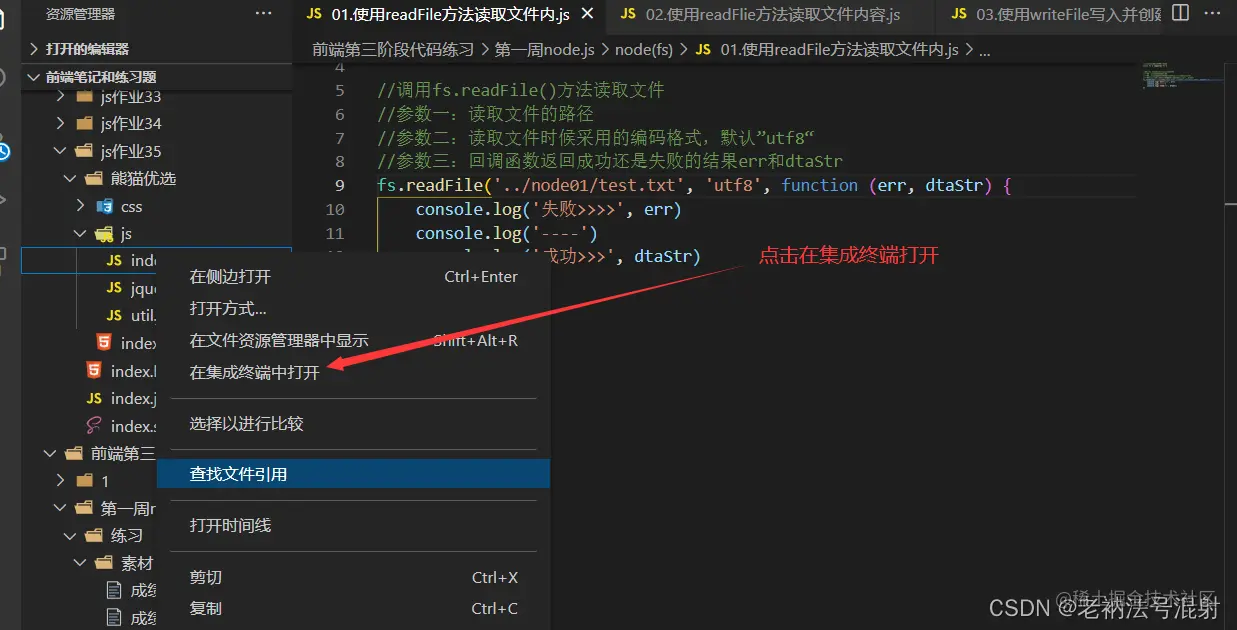This screenshot has height=630, width=1237.
Task: Click the css folder icon in the tree
Action: (x=104, y=207)
